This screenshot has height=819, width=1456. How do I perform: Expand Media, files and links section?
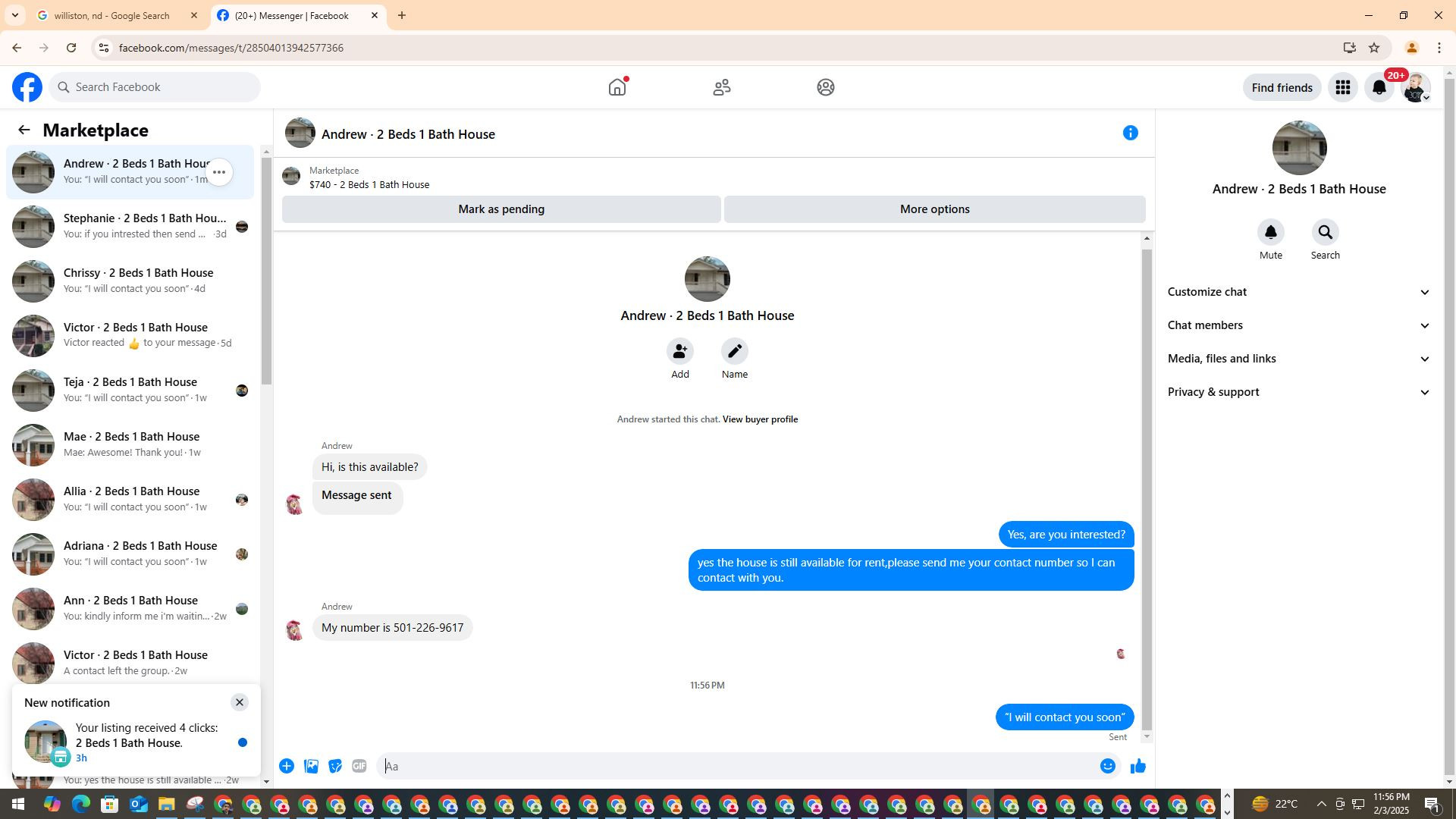click(x=1299, y=359)
